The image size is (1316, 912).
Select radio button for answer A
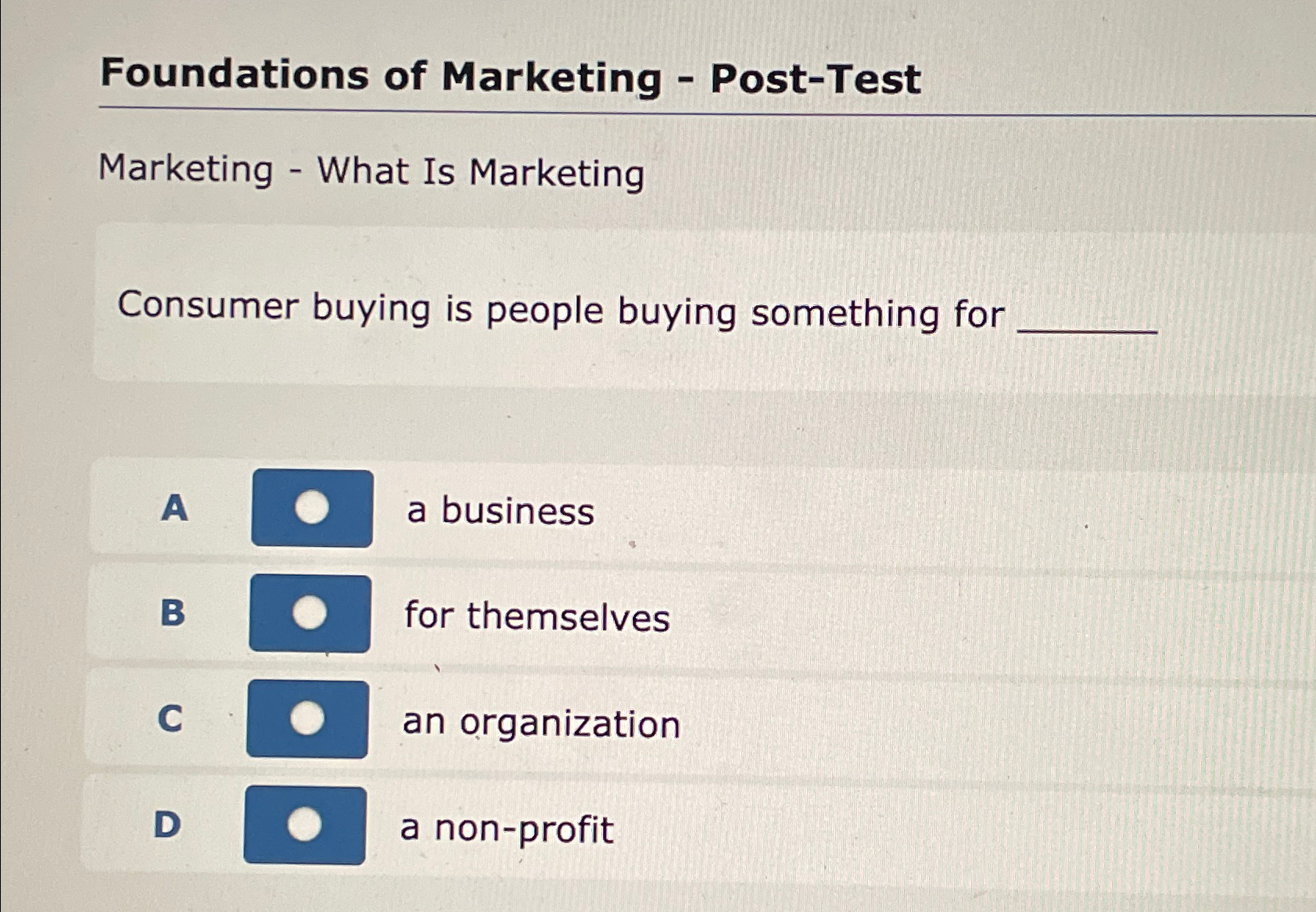point(311,508)
